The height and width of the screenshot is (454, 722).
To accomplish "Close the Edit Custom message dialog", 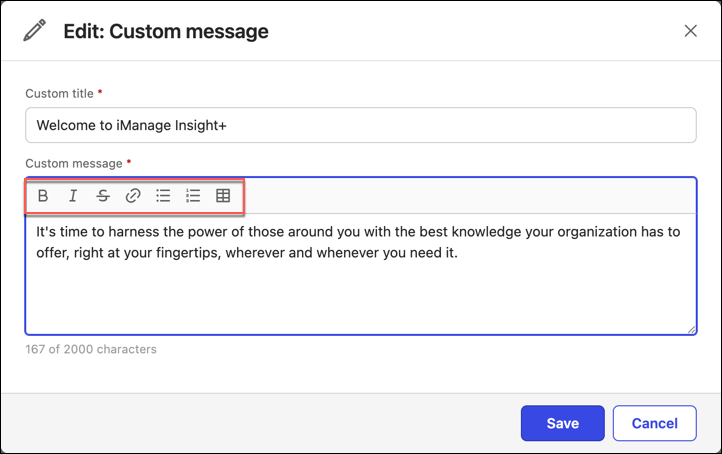I will tap(690, 31).
